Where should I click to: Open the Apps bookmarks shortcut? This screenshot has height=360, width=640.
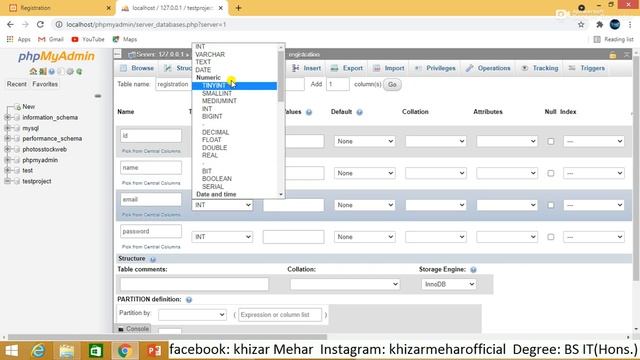[x=19, y=39]
